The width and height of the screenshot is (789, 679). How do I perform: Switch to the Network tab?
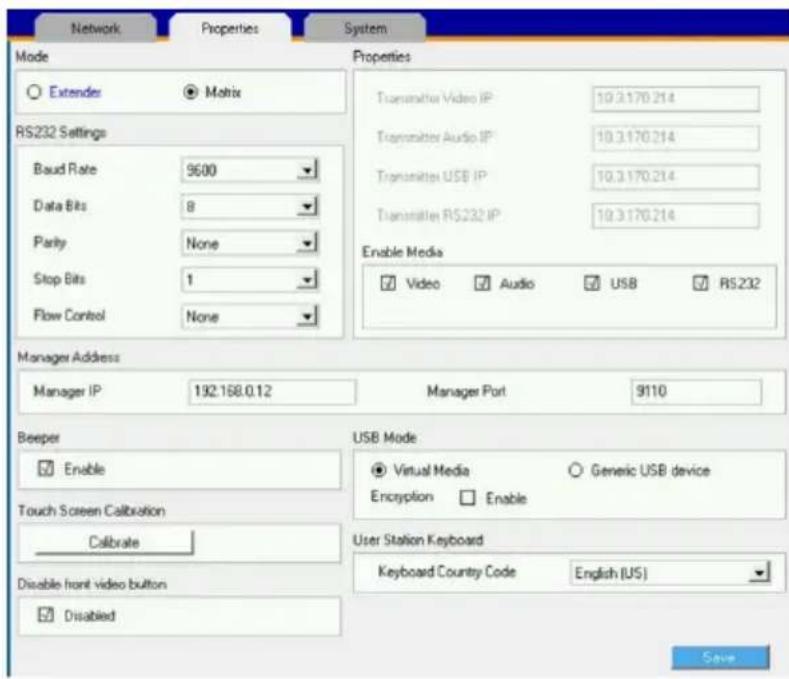(x=95, y=28)
